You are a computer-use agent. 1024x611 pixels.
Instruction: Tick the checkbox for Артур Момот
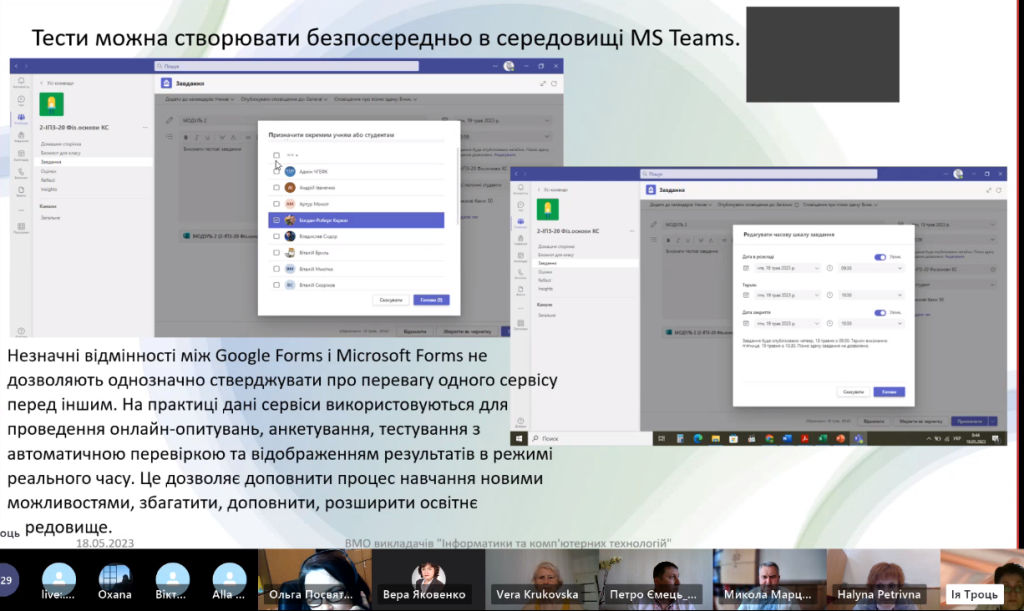pos(276,204)
